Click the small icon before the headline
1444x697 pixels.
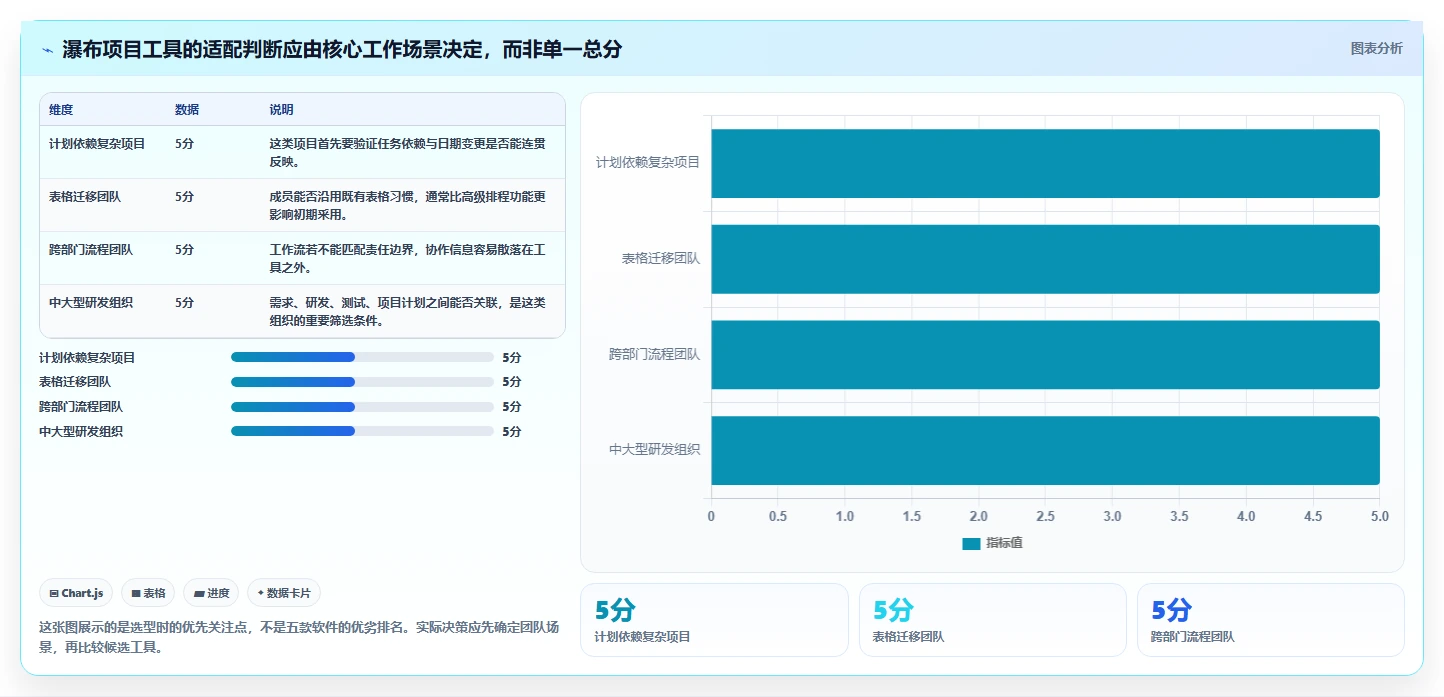[x=48, y=50]
